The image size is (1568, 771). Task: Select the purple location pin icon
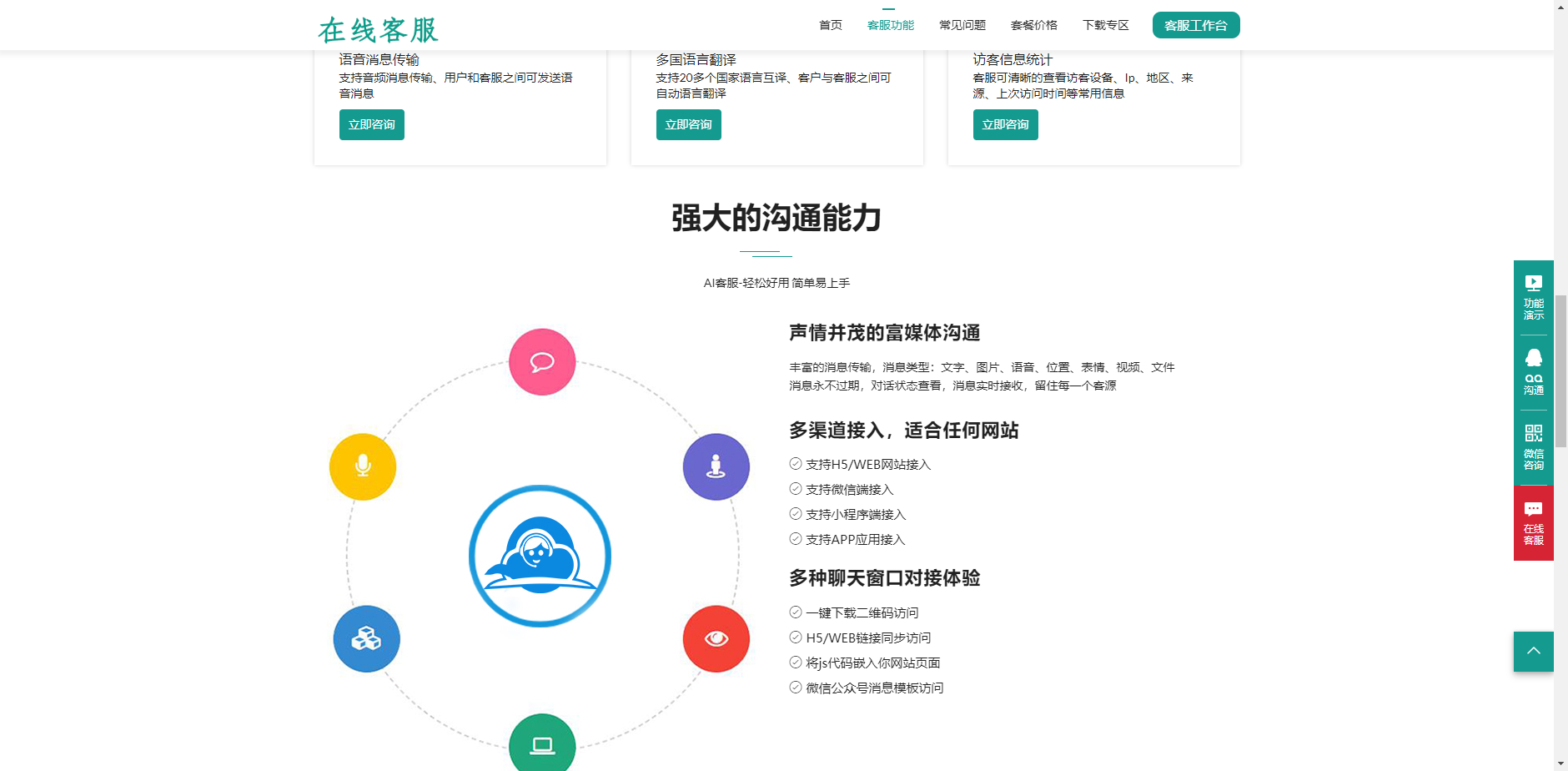(716, 466)
